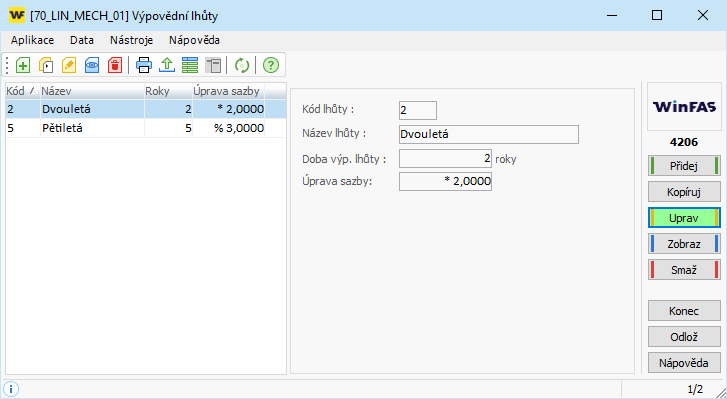The width and height of the screenshot is (727, 399).
Task: Click the Přidej button
Action: 684,166
